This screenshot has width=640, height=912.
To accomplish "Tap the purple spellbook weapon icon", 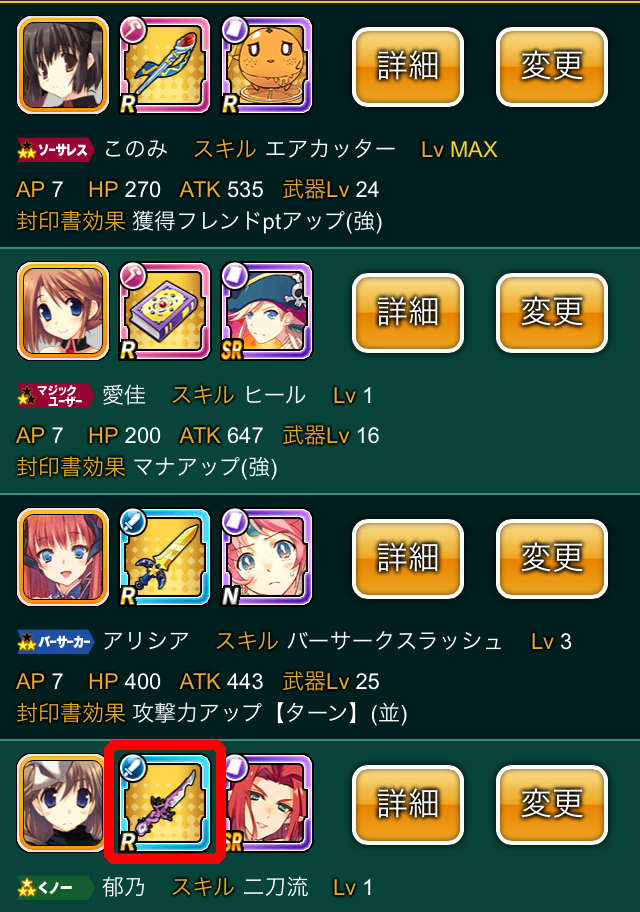I will coord(165,311).
